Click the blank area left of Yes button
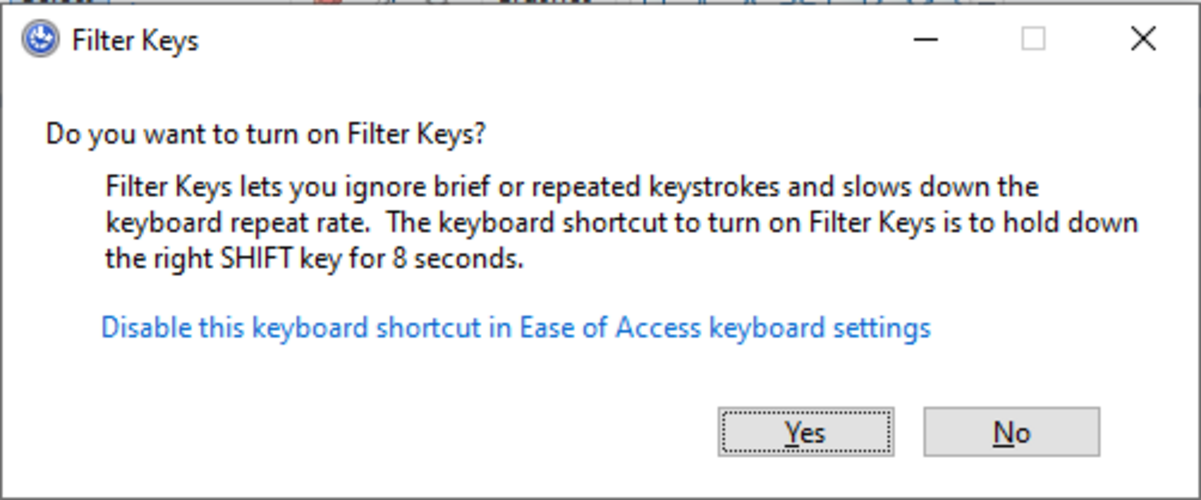 400,432
